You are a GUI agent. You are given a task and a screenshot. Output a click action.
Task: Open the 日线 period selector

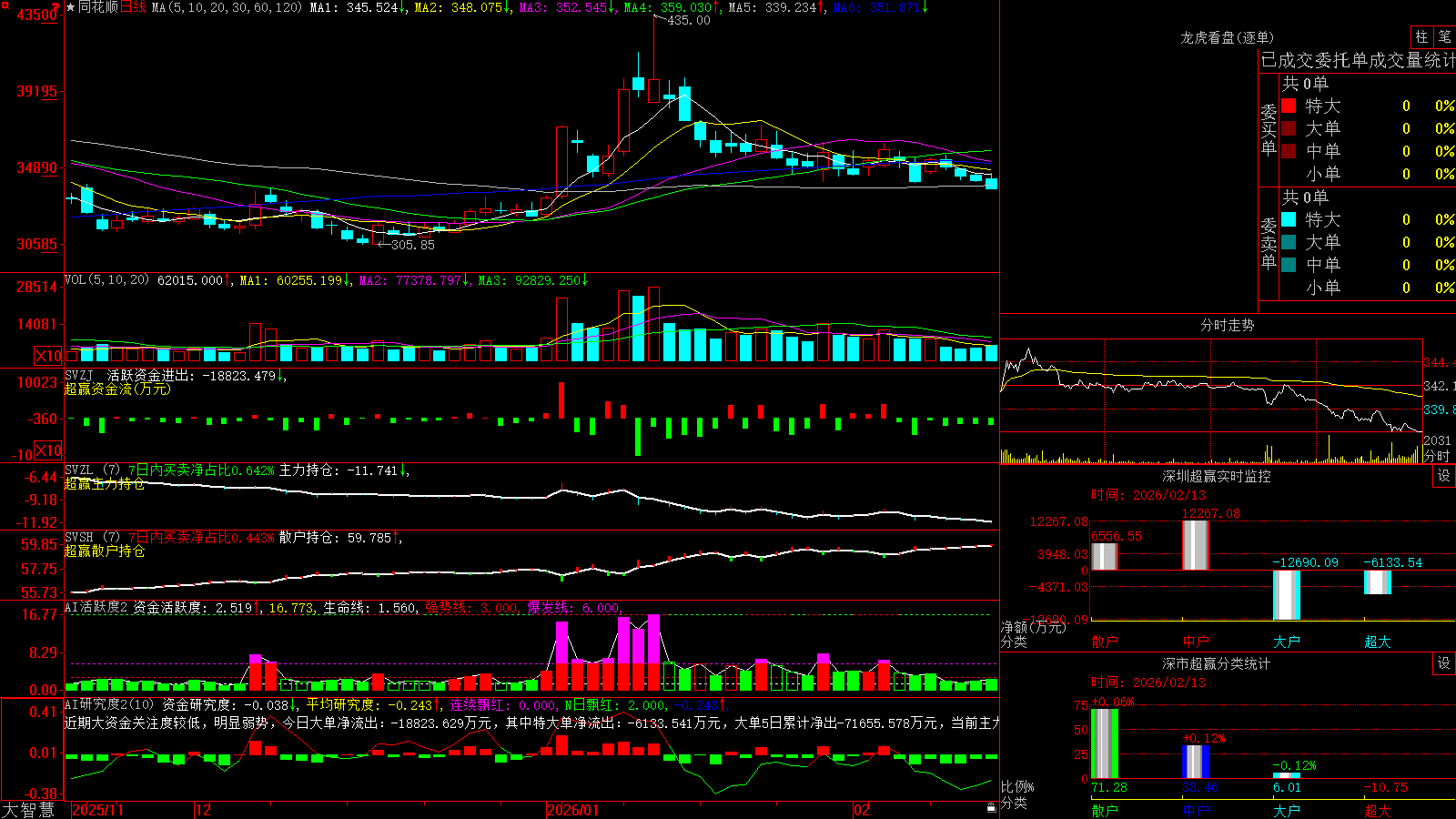133,7
